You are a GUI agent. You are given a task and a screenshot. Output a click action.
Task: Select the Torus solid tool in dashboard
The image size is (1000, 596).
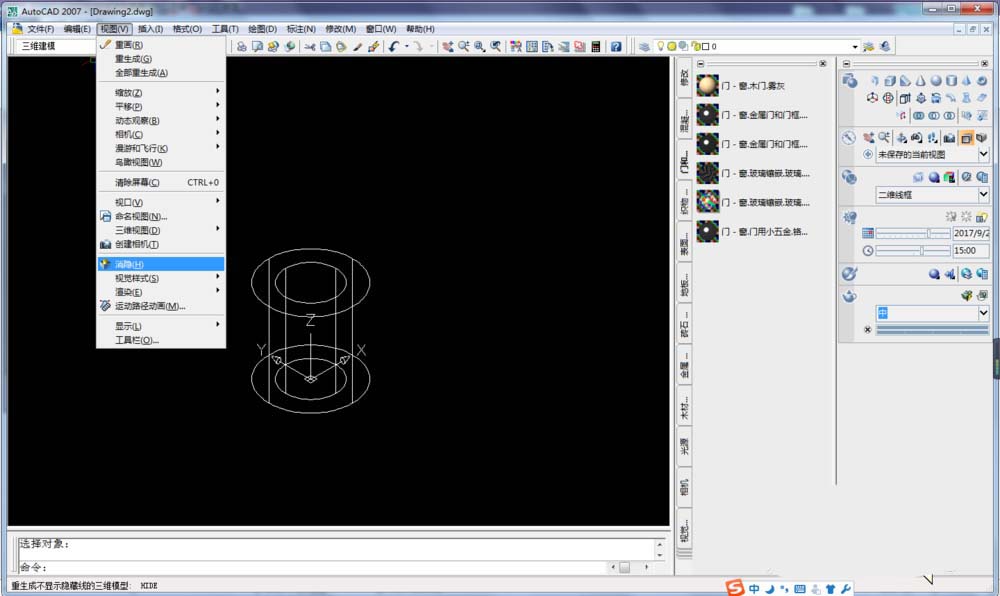pyautogui.click(x=982, y=80)
